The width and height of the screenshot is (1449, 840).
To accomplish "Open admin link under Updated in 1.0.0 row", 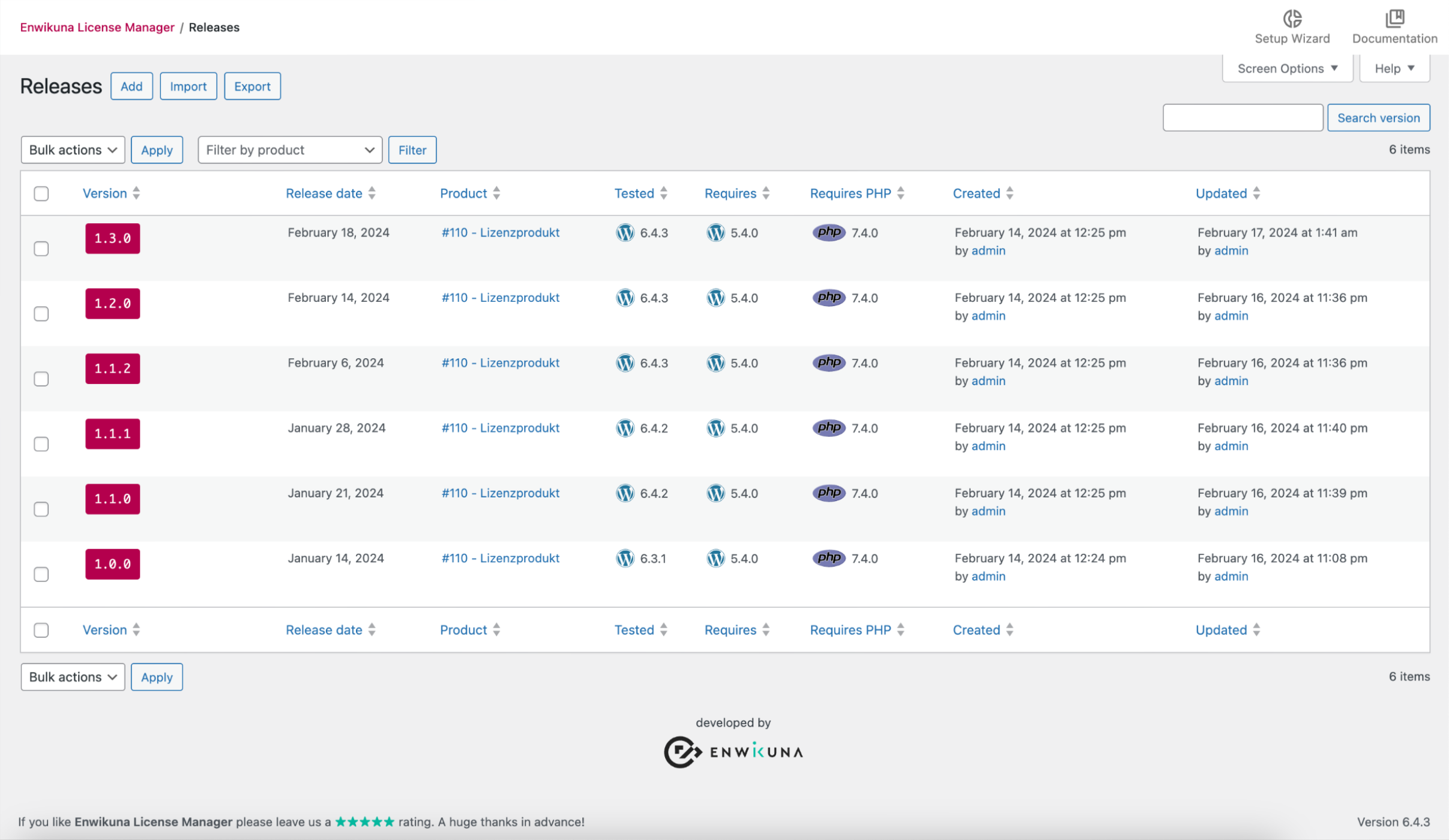I will 1231,577.
